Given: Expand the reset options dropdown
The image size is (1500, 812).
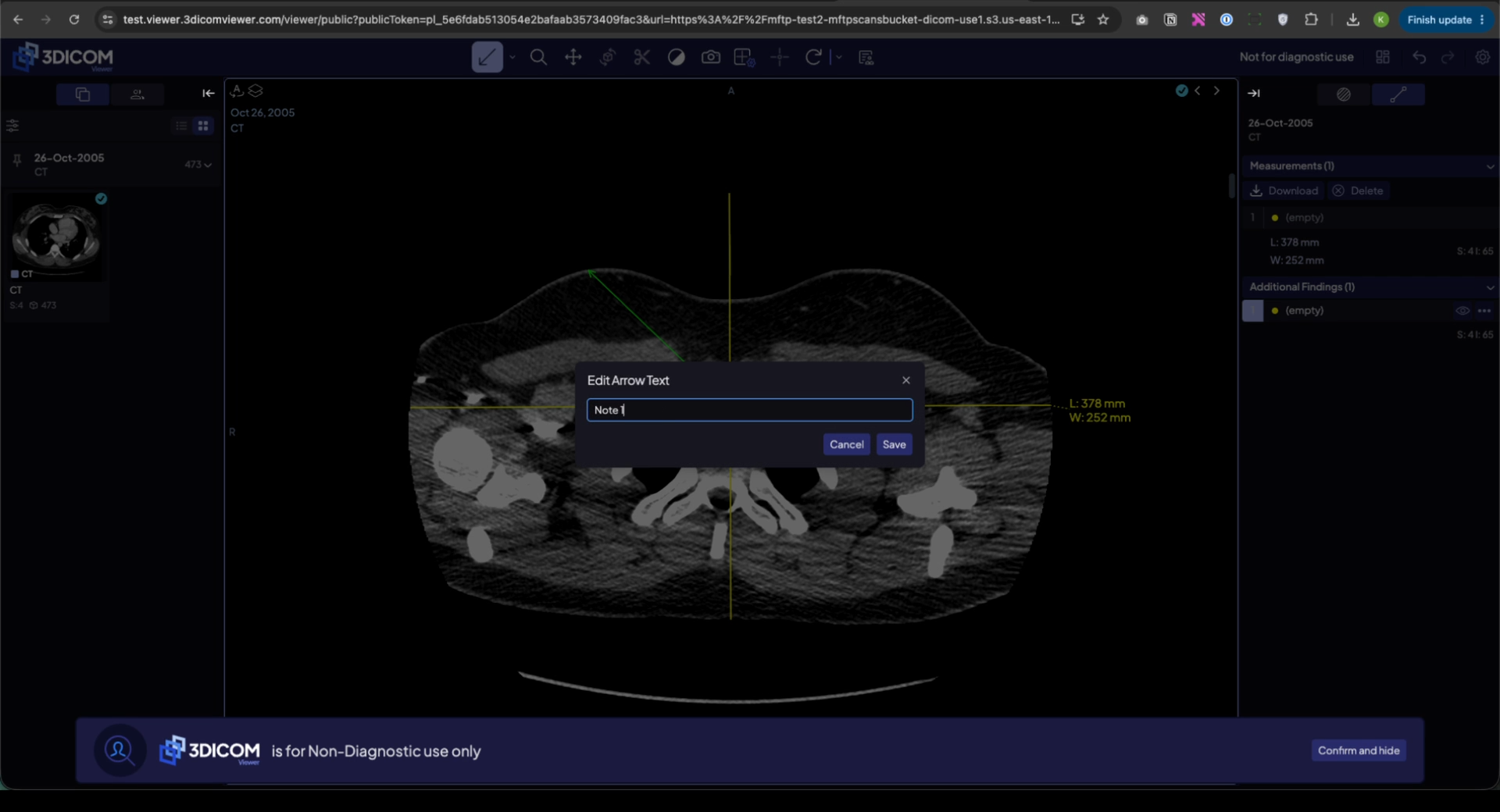Looking at the screenshot, I should click(838, 57).
